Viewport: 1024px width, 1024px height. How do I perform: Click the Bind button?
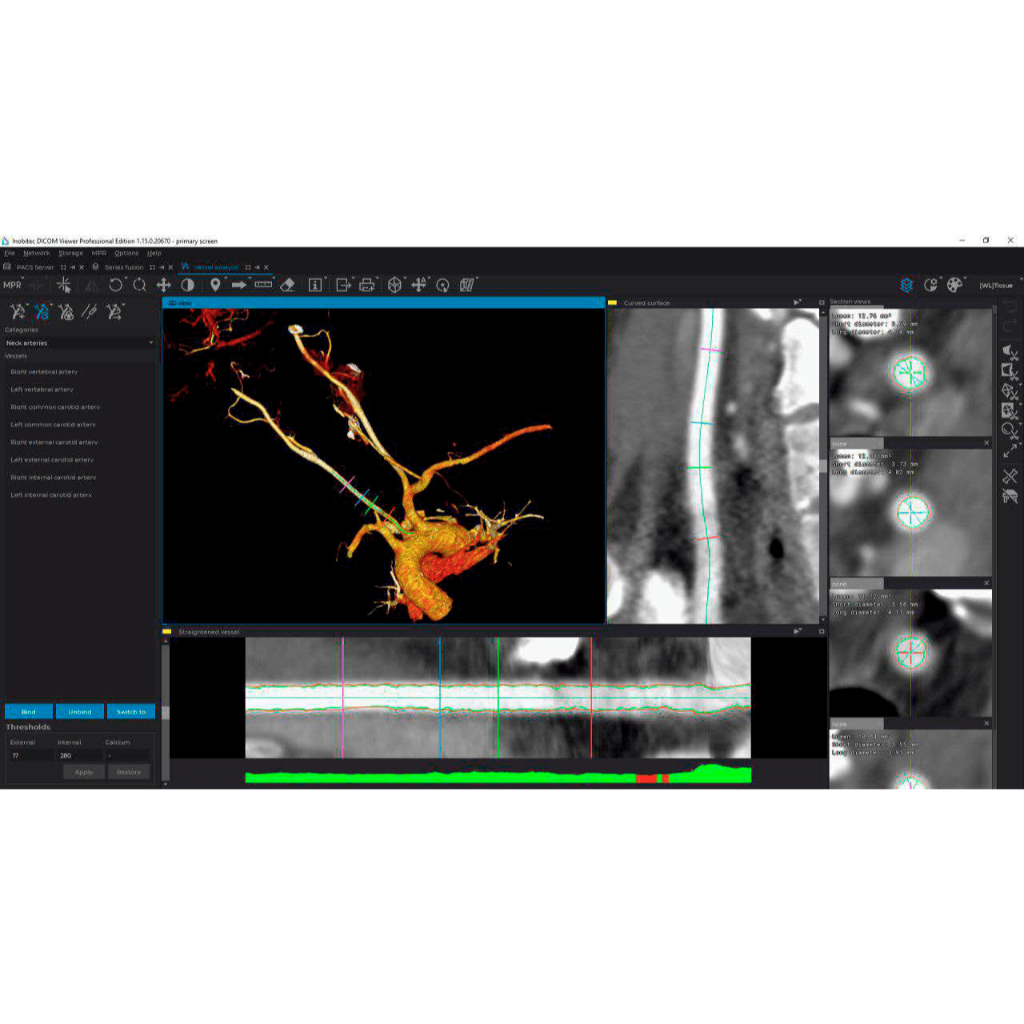coord(29,711)
